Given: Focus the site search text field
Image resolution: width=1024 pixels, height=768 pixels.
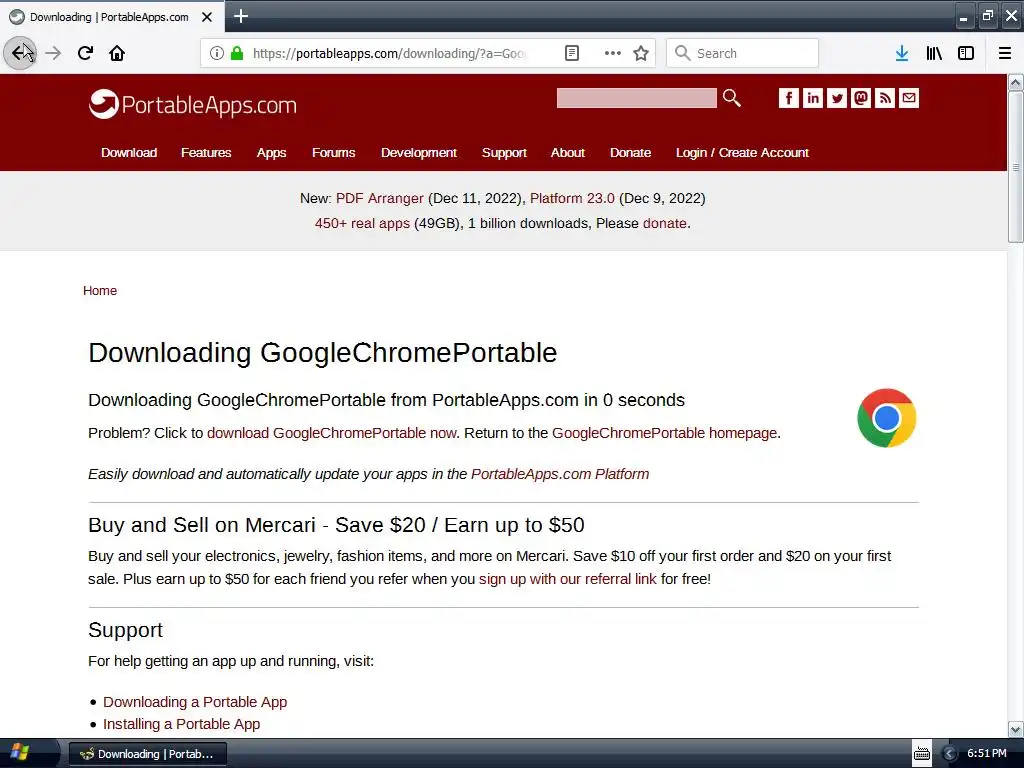Looking at the screenshot, I should coord(636,98).
